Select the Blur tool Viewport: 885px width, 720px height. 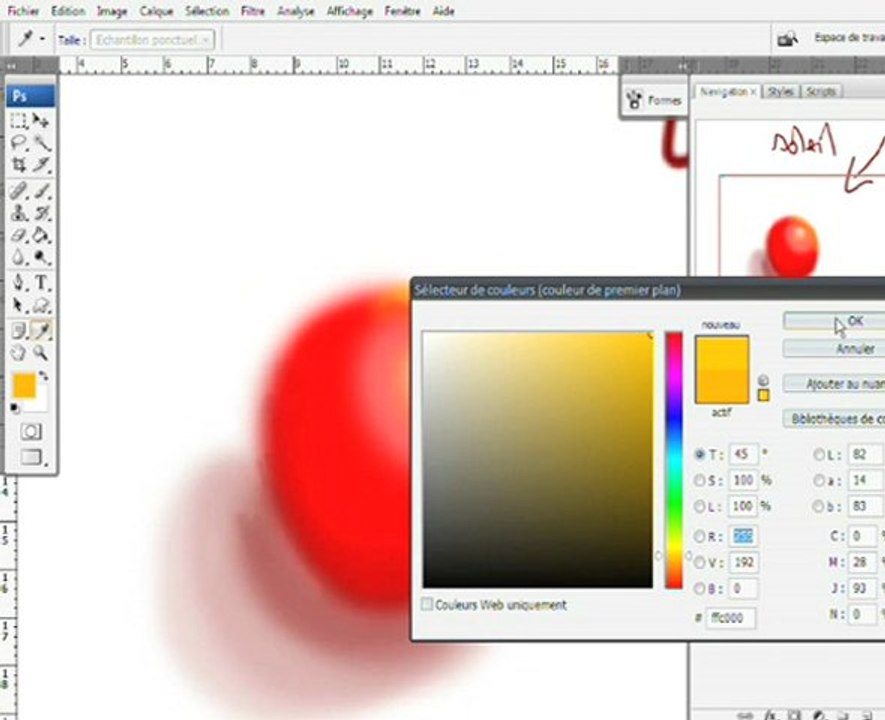[x=18, y=257]
